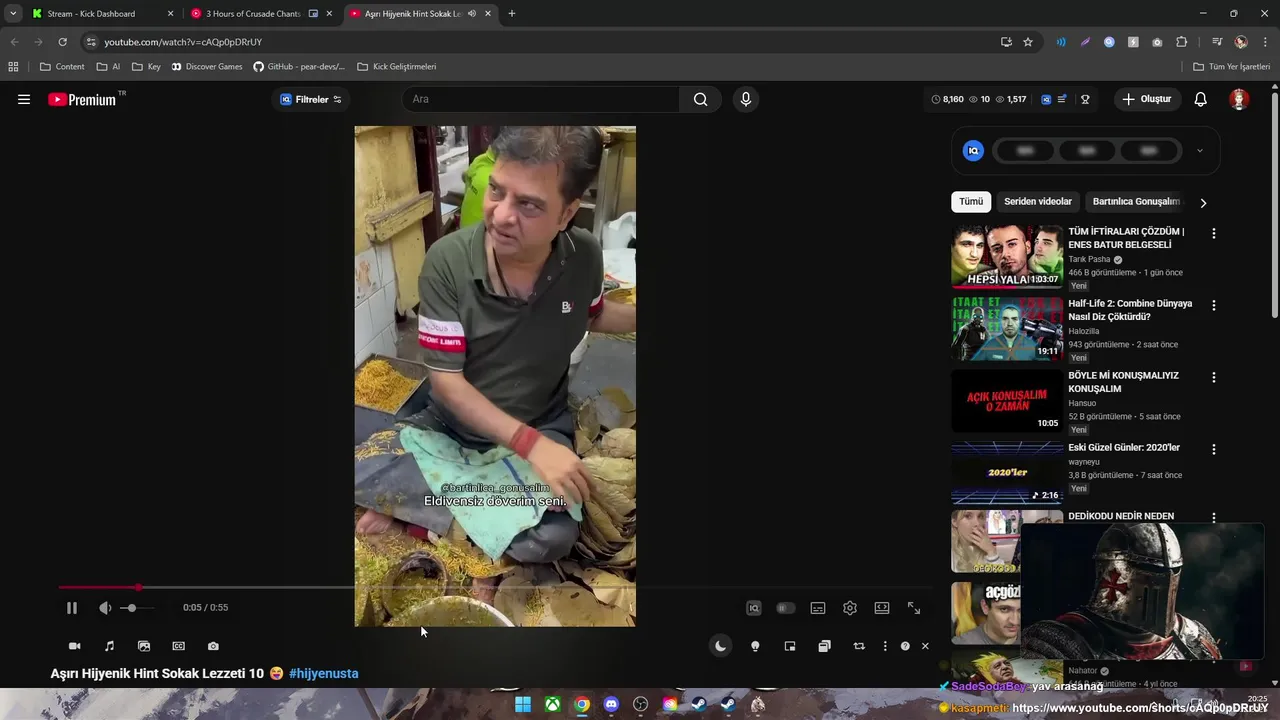Adjust the video volume slider
This screenshot has height=720, width=1280.
pyautogui.click(x=138, y=608)
